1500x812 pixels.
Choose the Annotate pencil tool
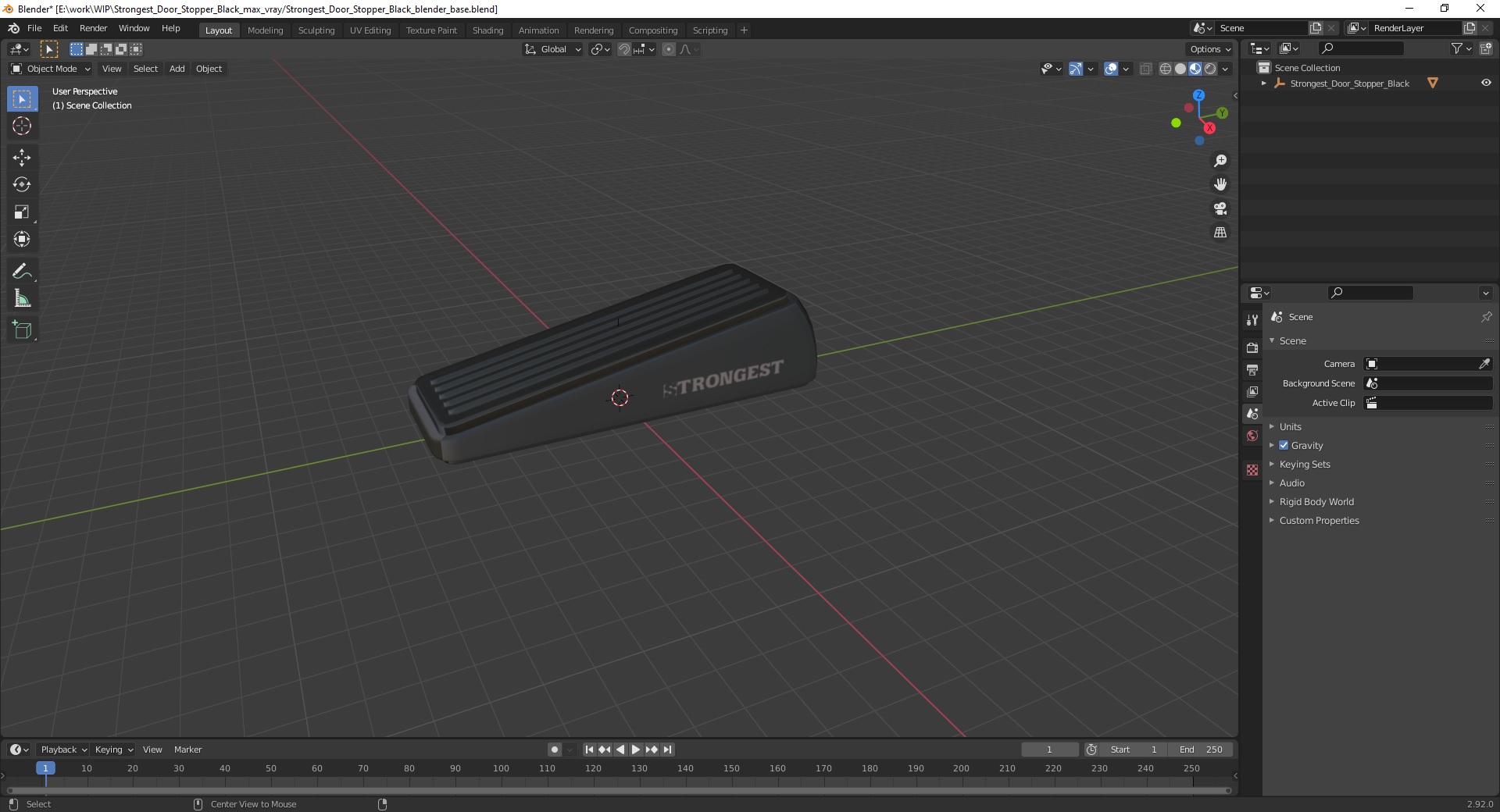point(22,272)
